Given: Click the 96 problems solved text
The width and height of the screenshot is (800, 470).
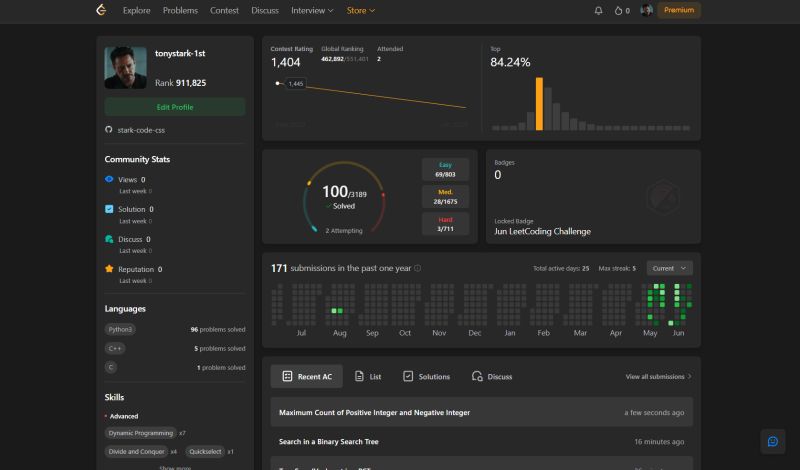Looking at the screenshot, I should point(218,329).
